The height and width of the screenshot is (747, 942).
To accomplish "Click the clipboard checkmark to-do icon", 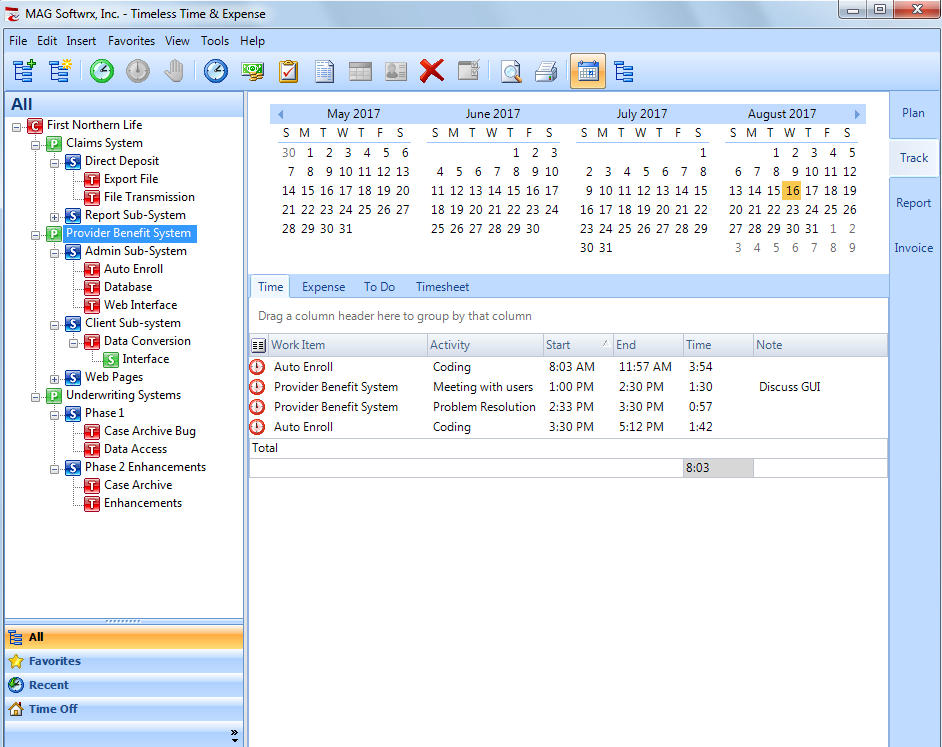I will (289, 71).
